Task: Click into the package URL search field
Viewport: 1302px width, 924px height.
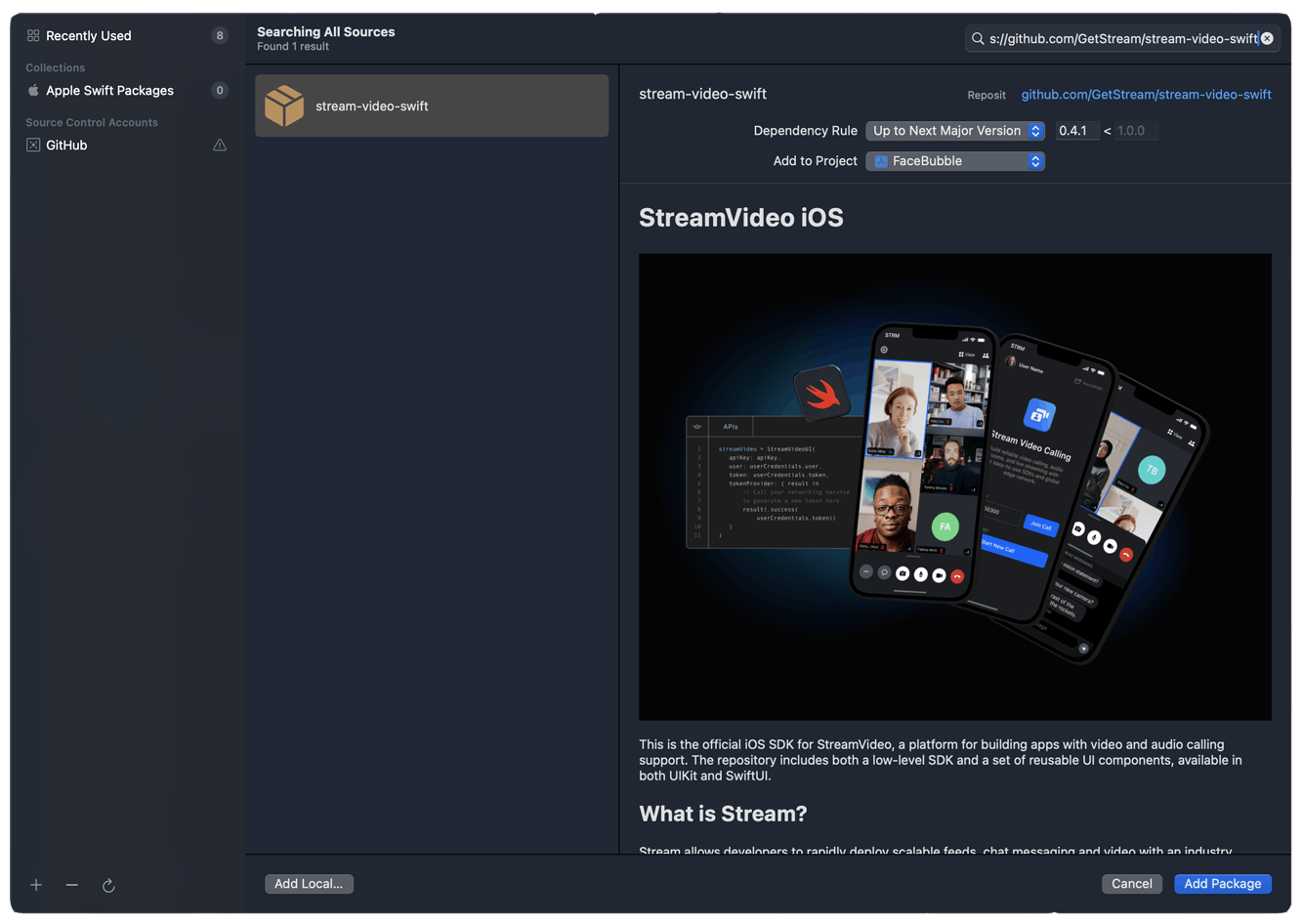Action: [1123, 39]
